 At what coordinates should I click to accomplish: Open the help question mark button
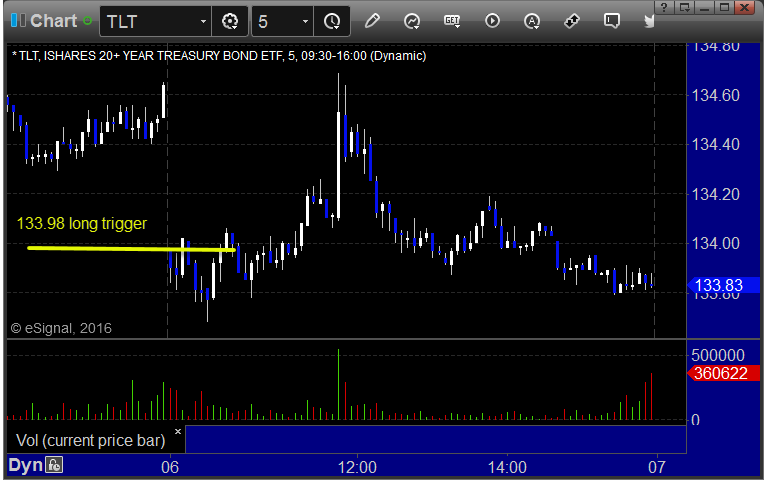tap(664, 7)
